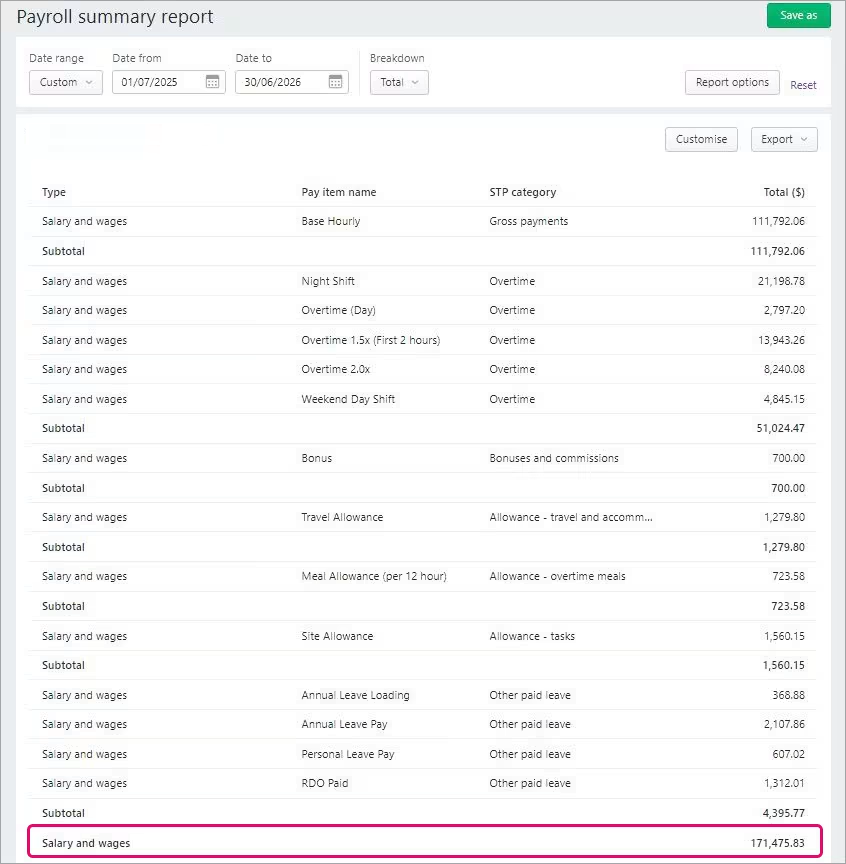
Task: Open Report options
Action: pos(732,82)
